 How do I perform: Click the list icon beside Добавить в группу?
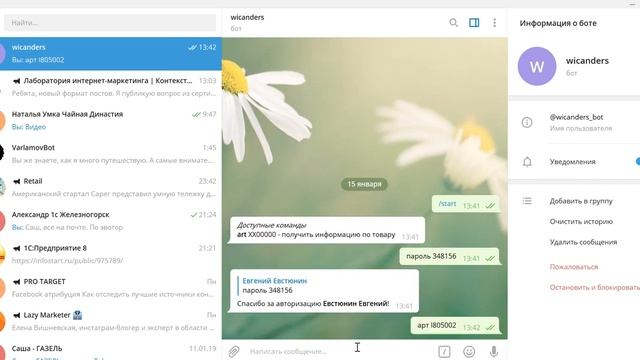(x=527, y=201)
